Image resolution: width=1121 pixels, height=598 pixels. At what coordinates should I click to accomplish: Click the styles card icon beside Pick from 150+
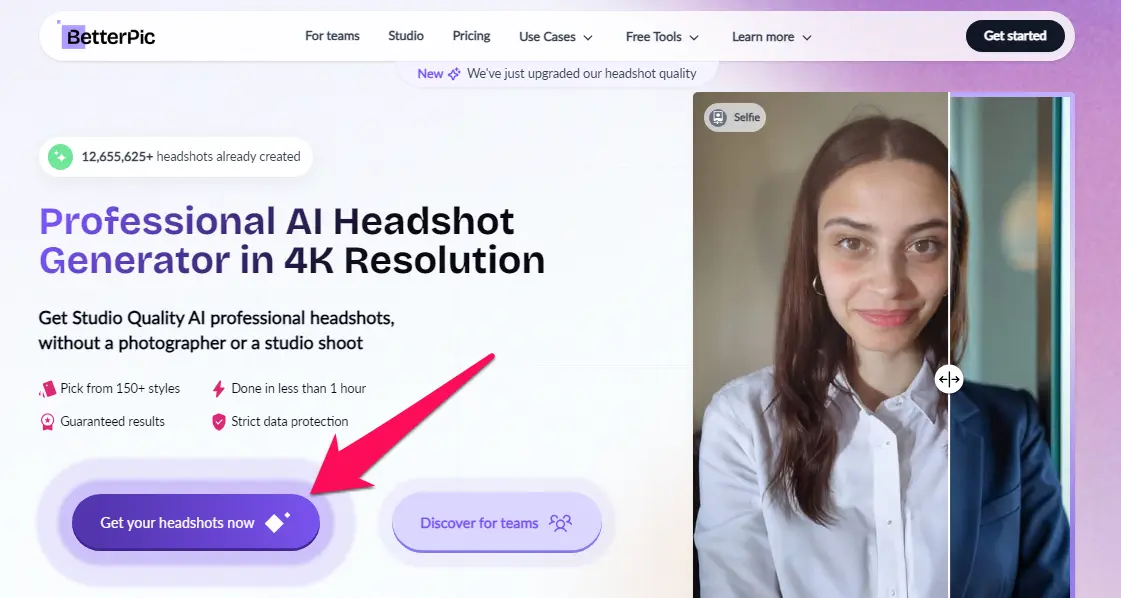(x=47, y=389)
